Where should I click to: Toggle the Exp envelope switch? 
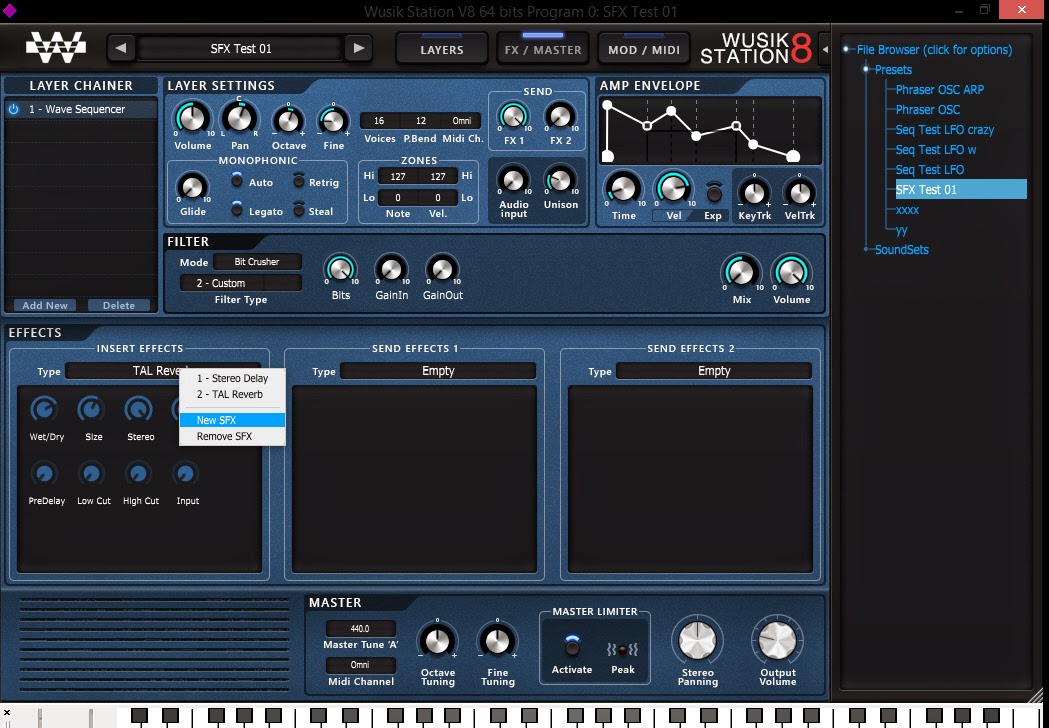pyautogui.click(x=714, y=193)
